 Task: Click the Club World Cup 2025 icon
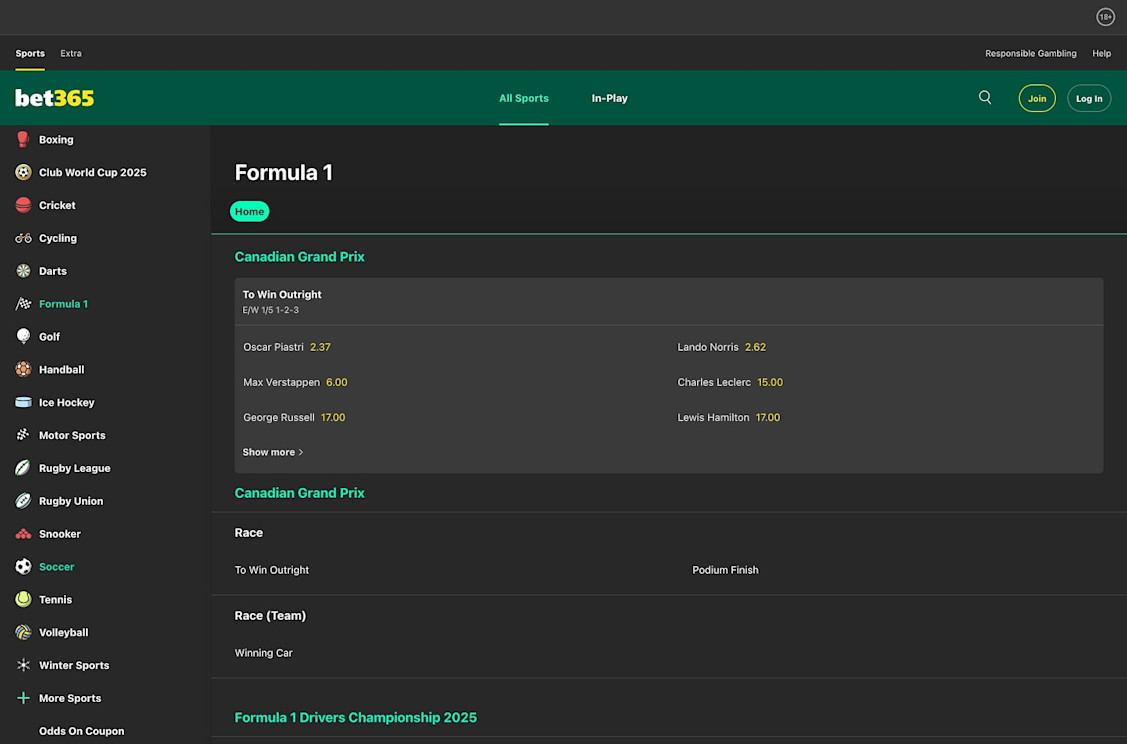coord(23,173)
